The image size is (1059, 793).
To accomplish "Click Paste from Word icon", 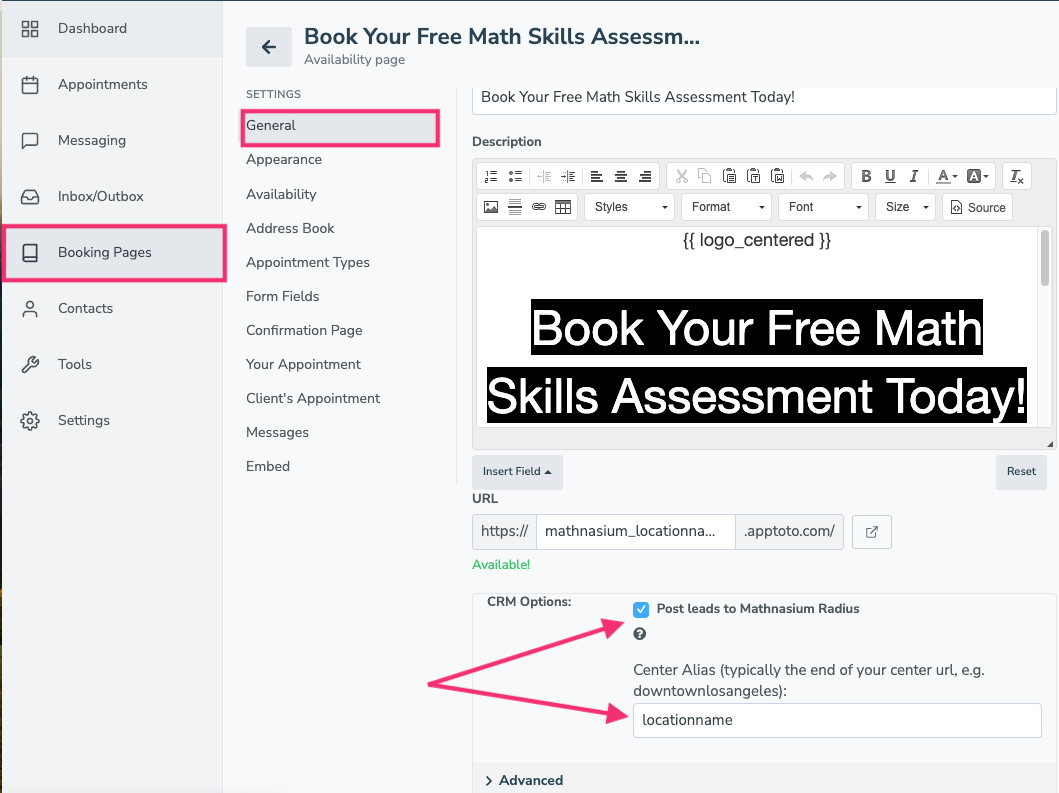I will pyautogui.click(x=777, y=176).
